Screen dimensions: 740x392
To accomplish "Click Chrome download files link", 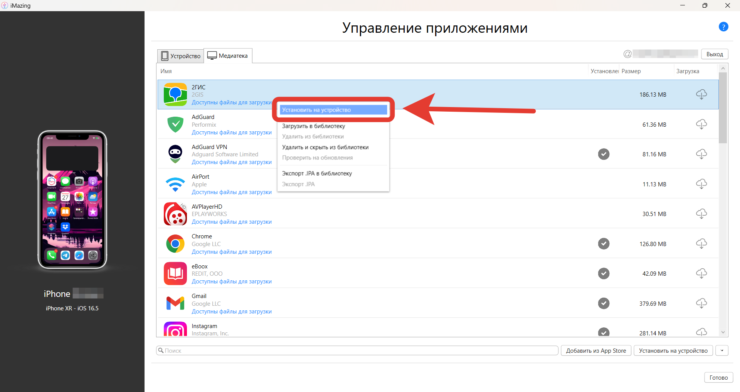I will tap(232, 252).
